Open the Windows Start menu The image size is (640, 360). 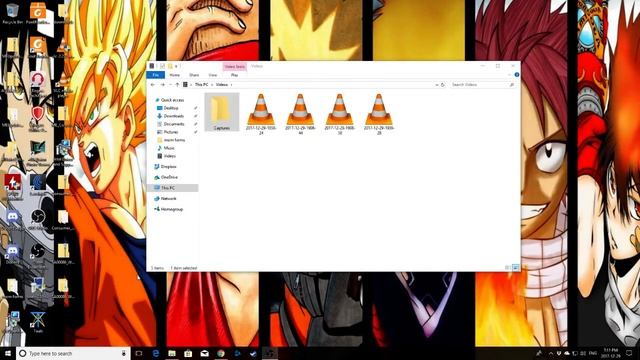(8, 353)
